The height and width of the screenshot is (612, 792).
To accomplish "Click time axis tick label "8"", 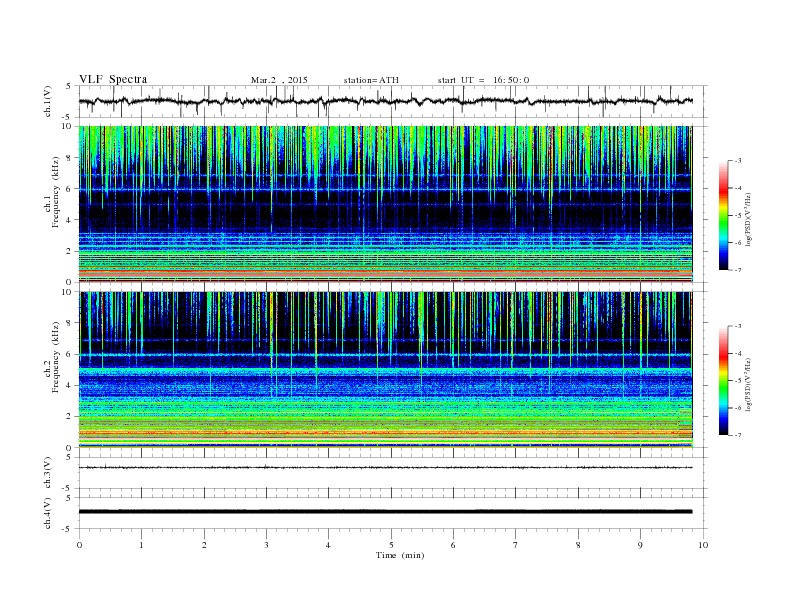I will (578, 545).
